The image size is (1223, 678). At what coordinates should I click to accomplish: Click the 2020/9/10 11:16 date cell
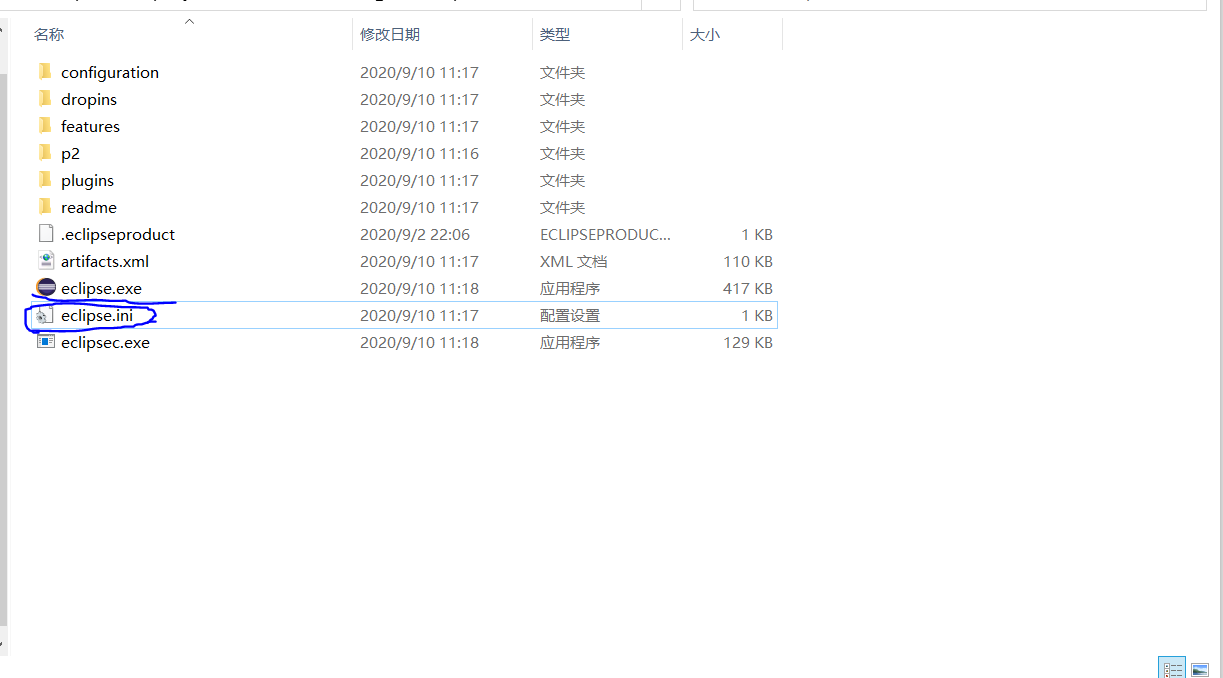click(x=419, y=153)
